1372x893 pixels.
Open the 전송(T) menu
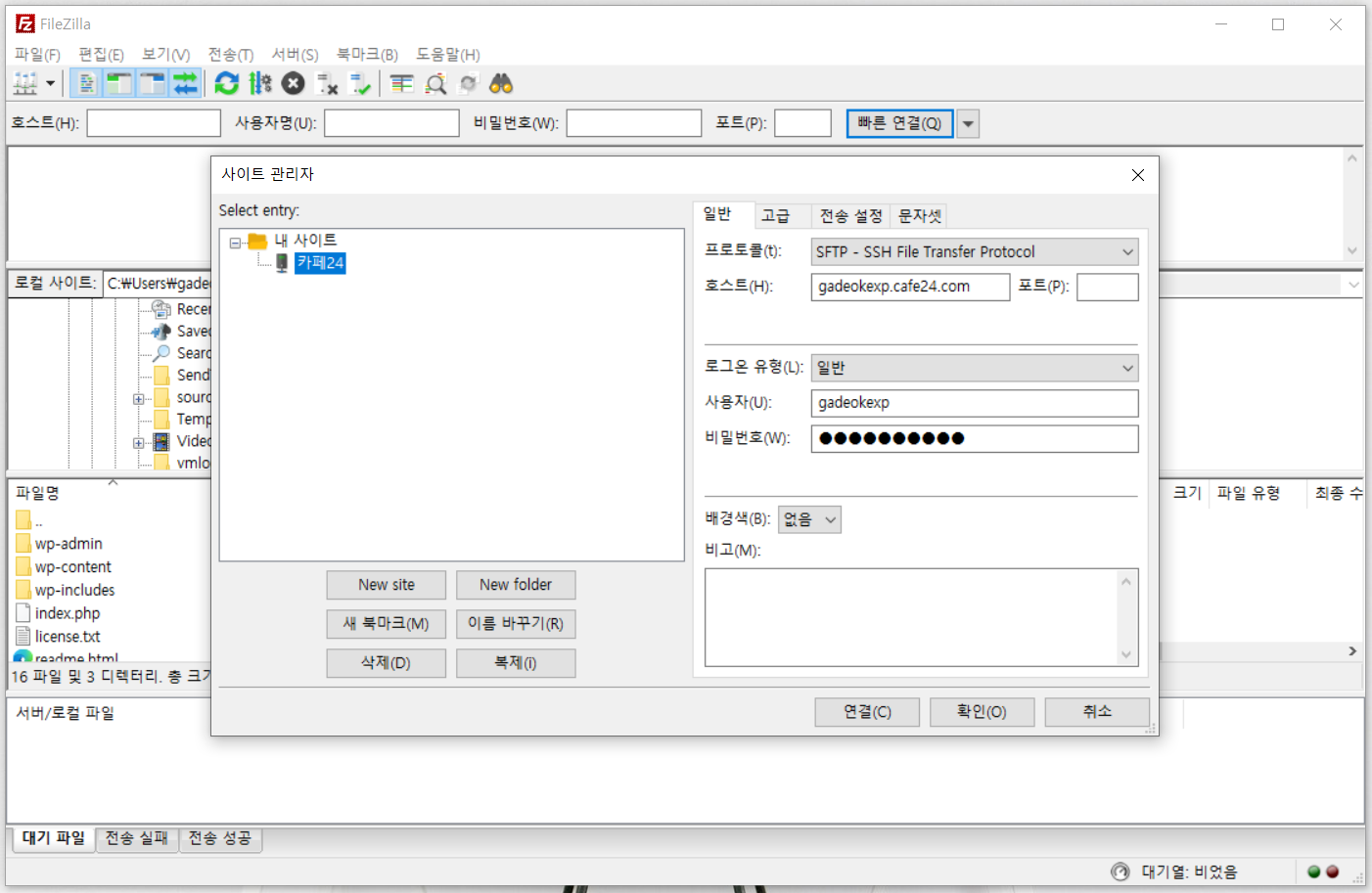230,55
